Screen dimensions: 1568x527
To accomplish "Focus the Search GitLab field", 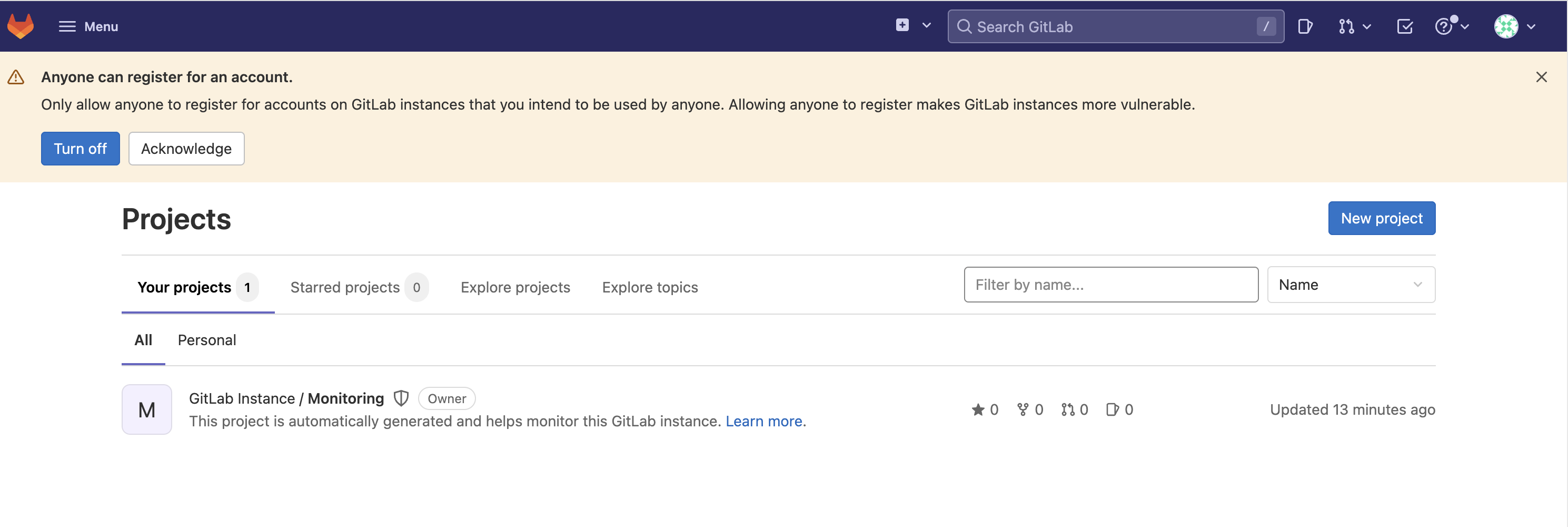I will [1115, 26].
